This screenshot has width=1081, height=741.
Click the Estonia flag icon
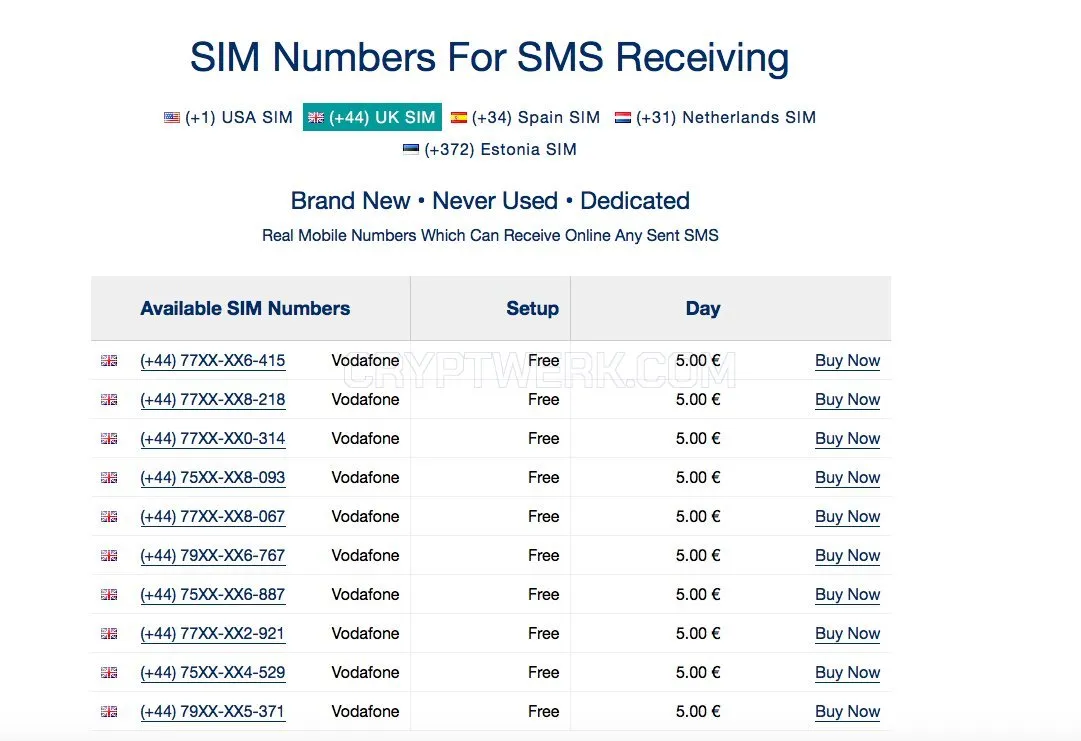coord(411,150)
